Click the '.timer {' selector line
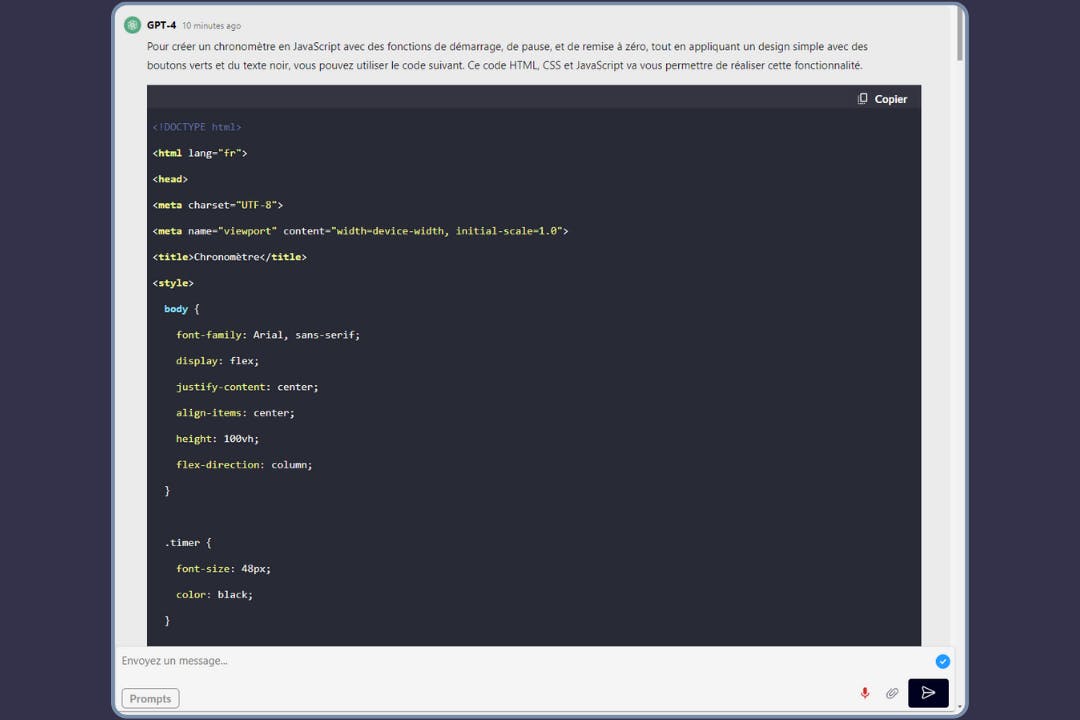The width and height of the screenshot is (1080, 720). [188, 543]
